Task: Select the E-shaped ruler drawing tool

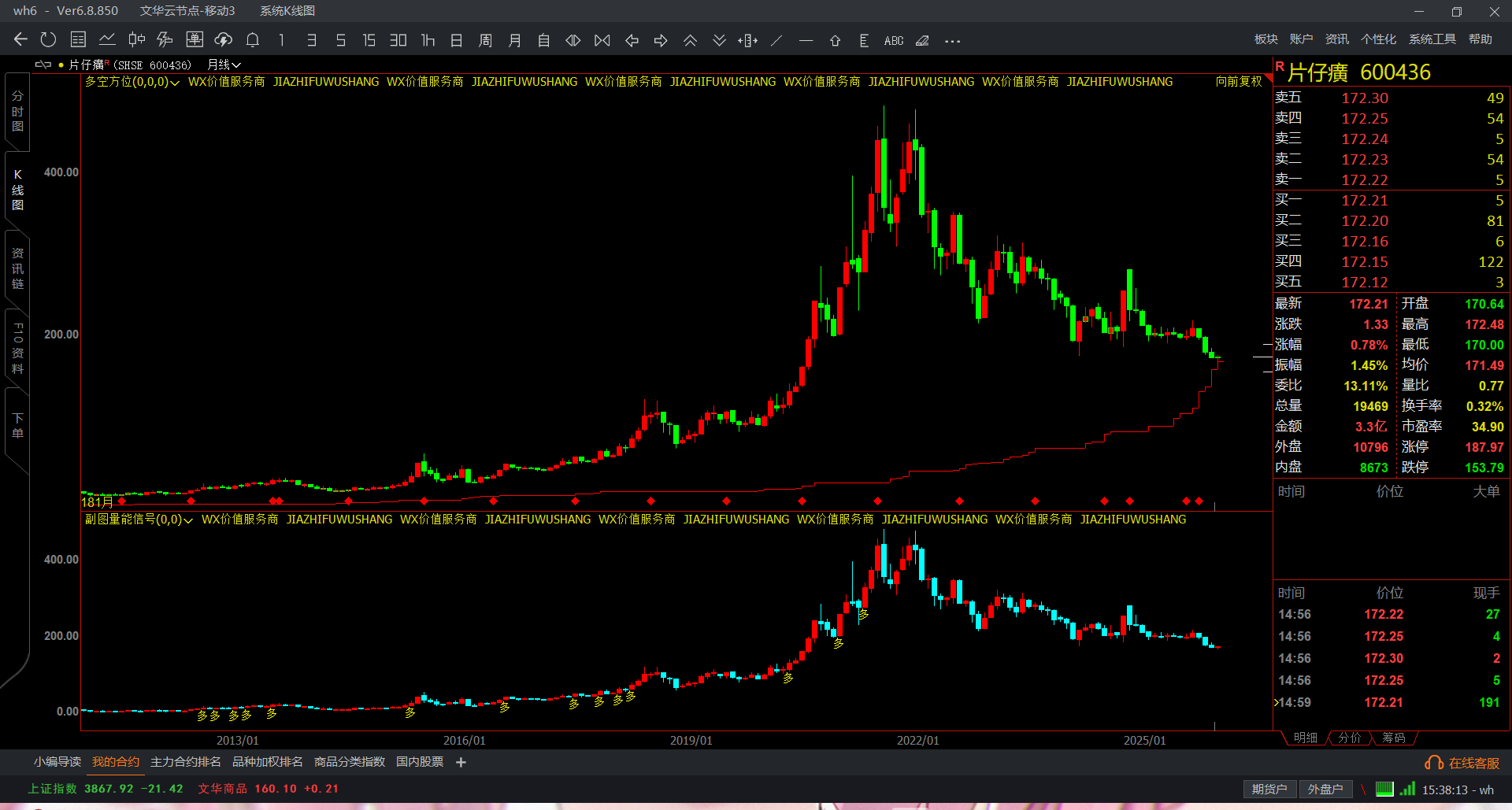Action: (x=864, y=40)
